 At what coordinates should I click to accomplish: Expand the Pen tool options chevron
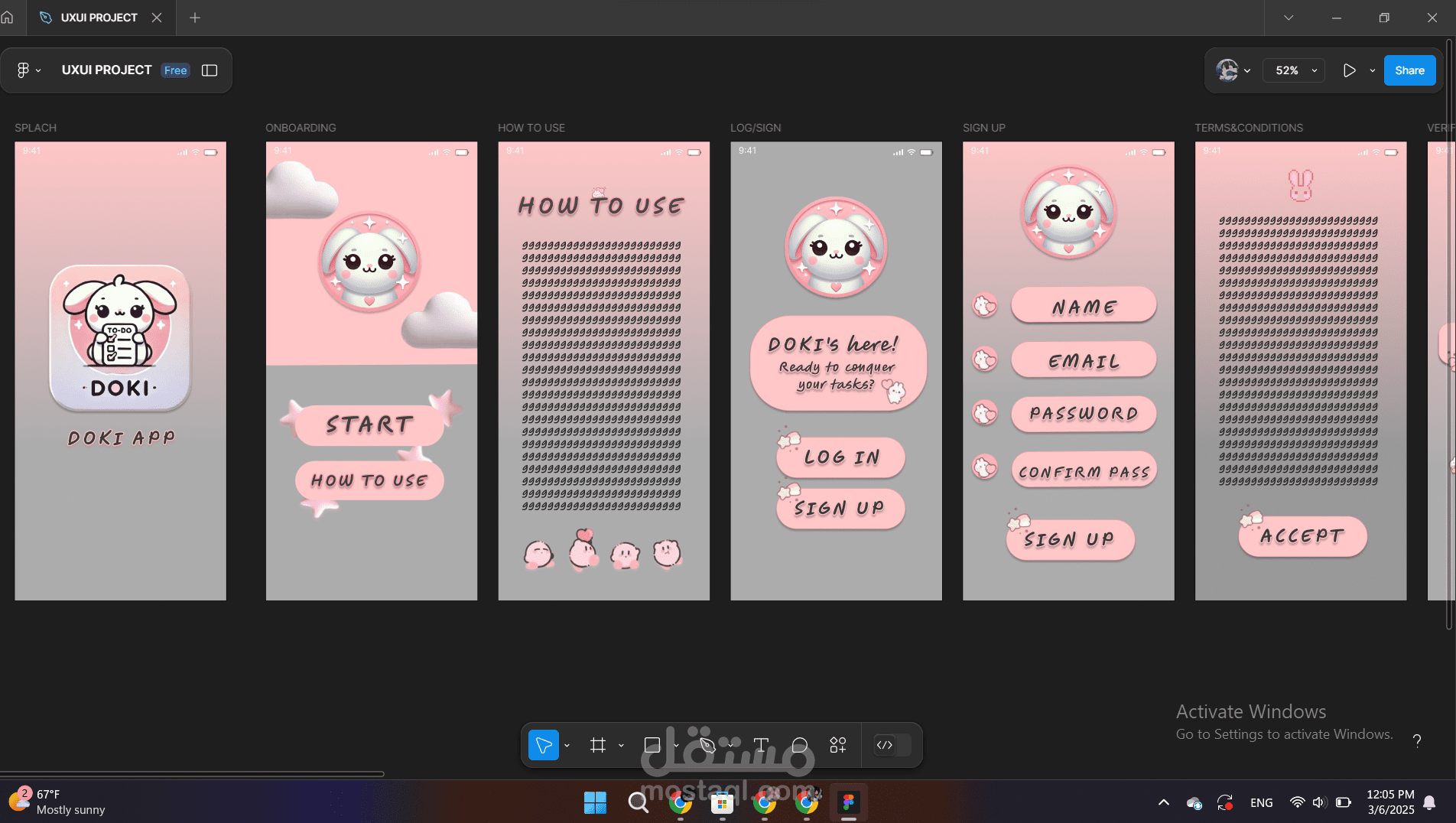click(730, 745)
